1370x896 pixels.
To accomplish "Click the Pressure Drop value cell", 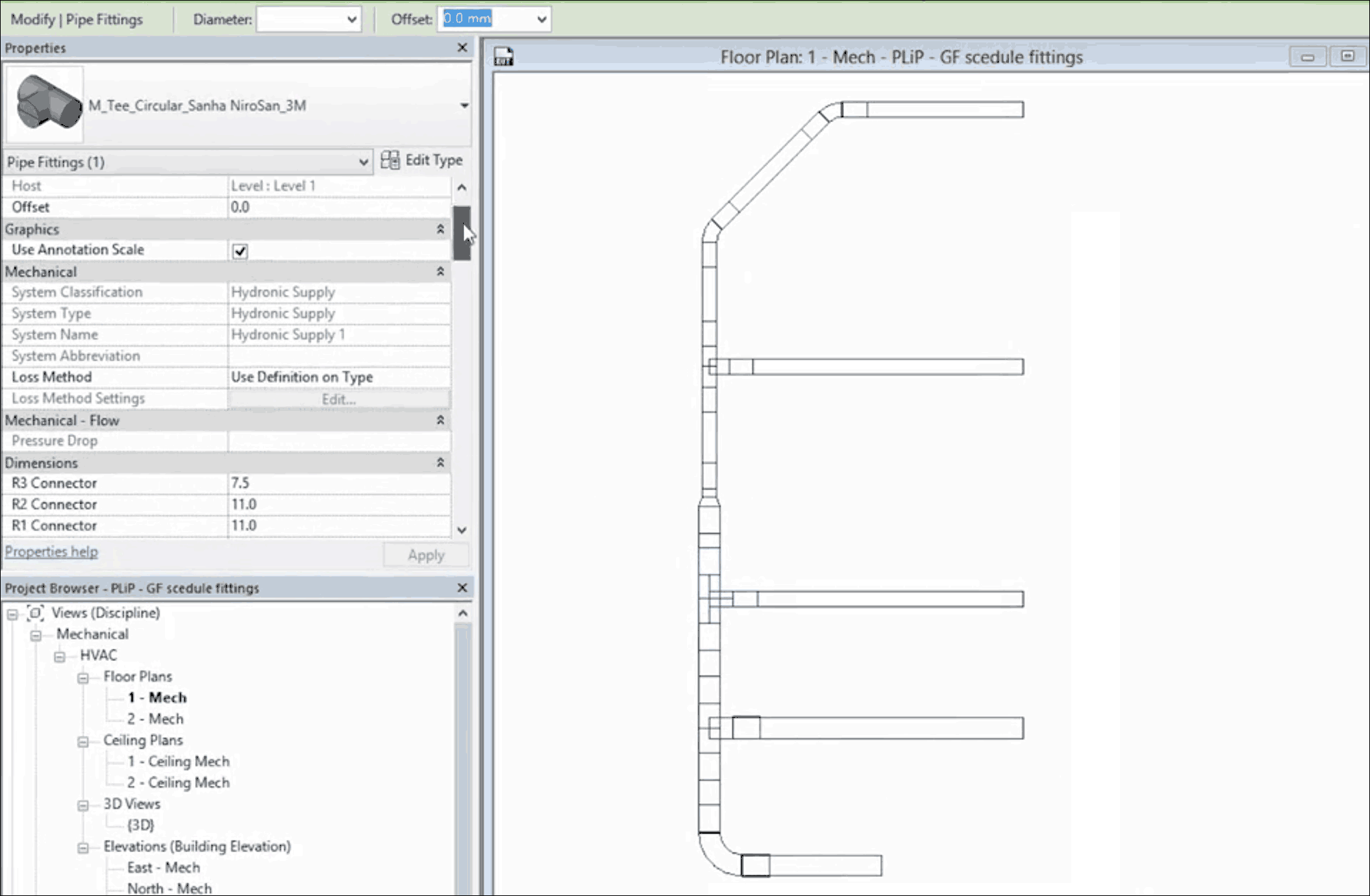I will (339, 440).
